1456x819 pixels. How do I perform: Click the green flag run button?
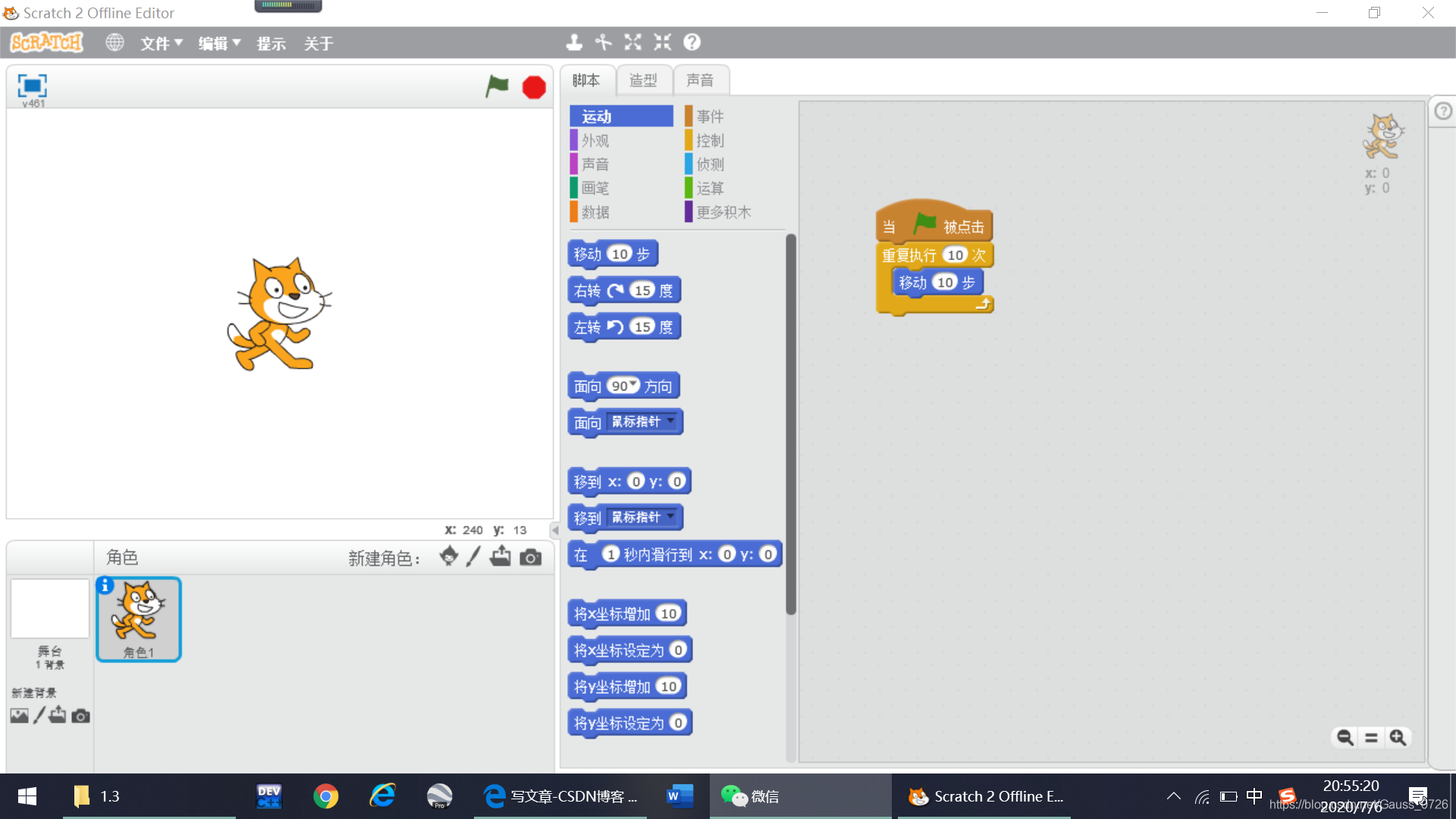(x=498, y=86)
